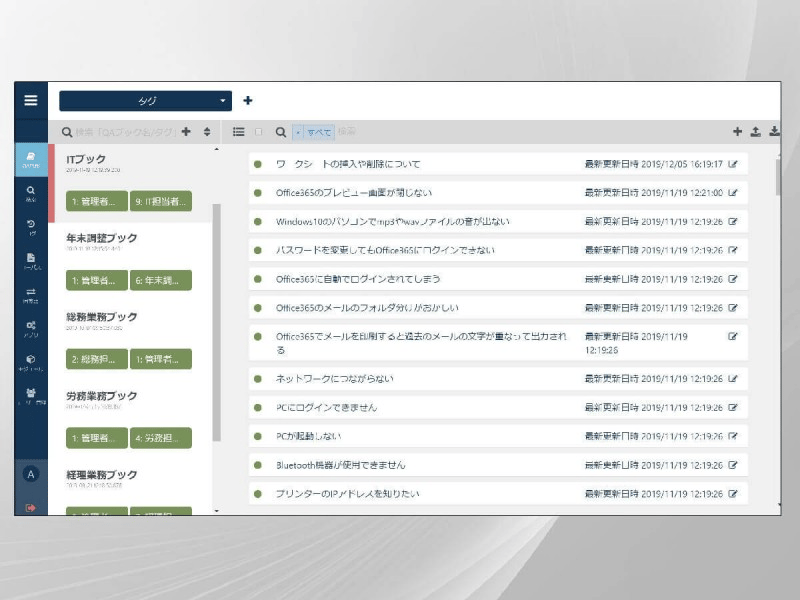The image size is (800, 600).
Task: Click book list scroll-down arrow
Action: click(x=217, y=511)
